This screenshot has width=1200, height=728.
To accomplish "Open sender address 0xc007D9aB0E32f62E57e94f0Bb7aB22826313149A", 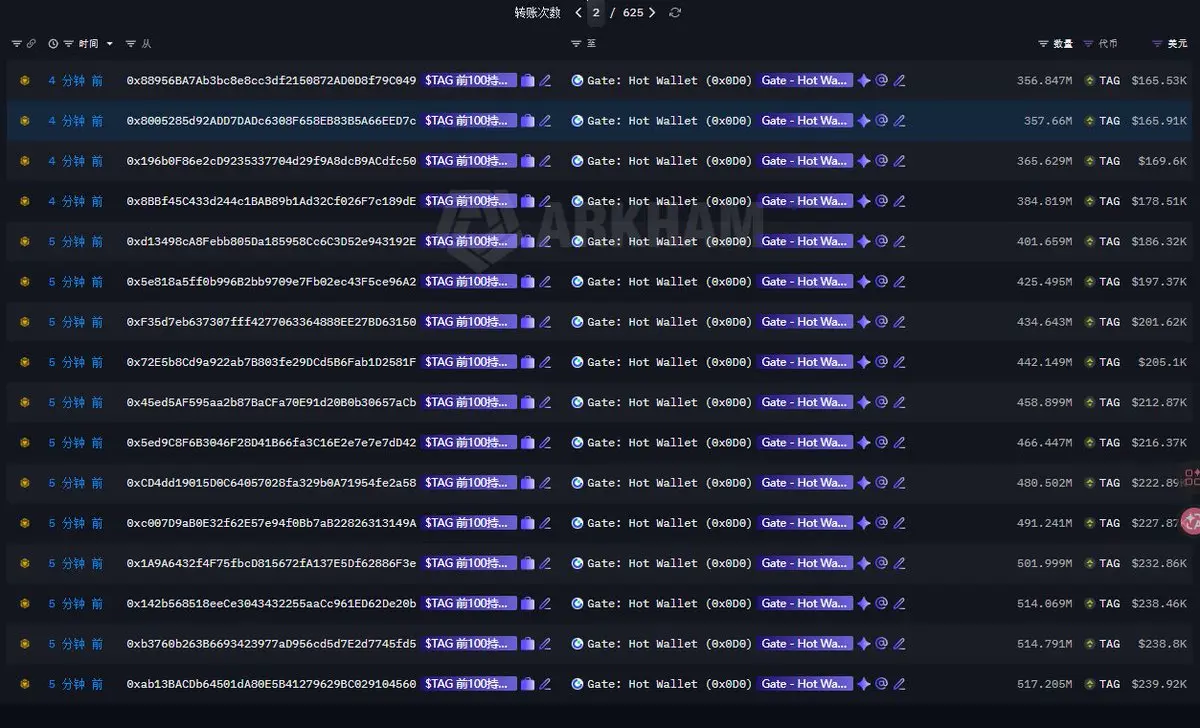I will click(x=271, y=523).
